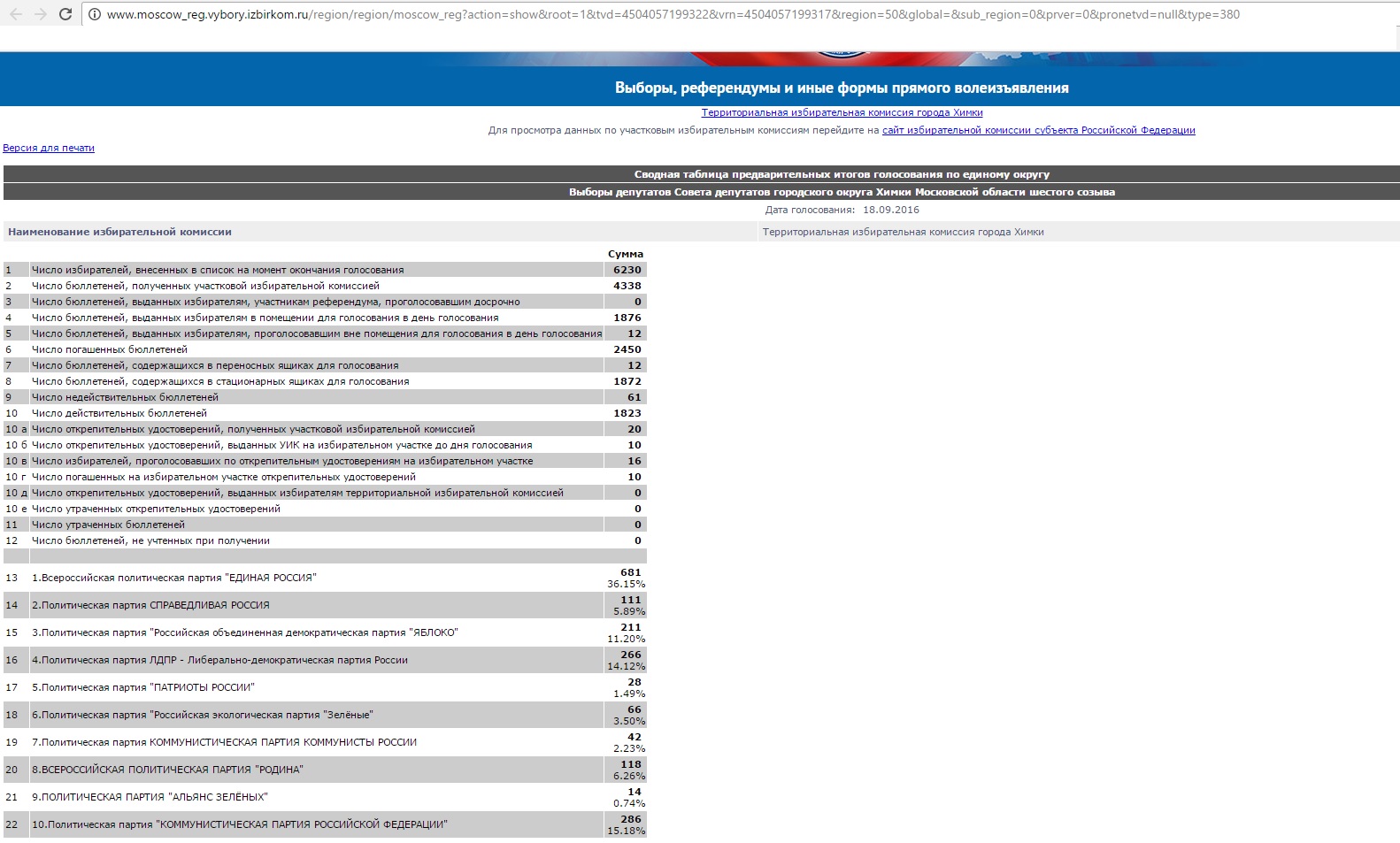Screen dimensions: 1400x843
Task: Click row 10 б text 'выданных УИК'
Action: tap(281, 445)
